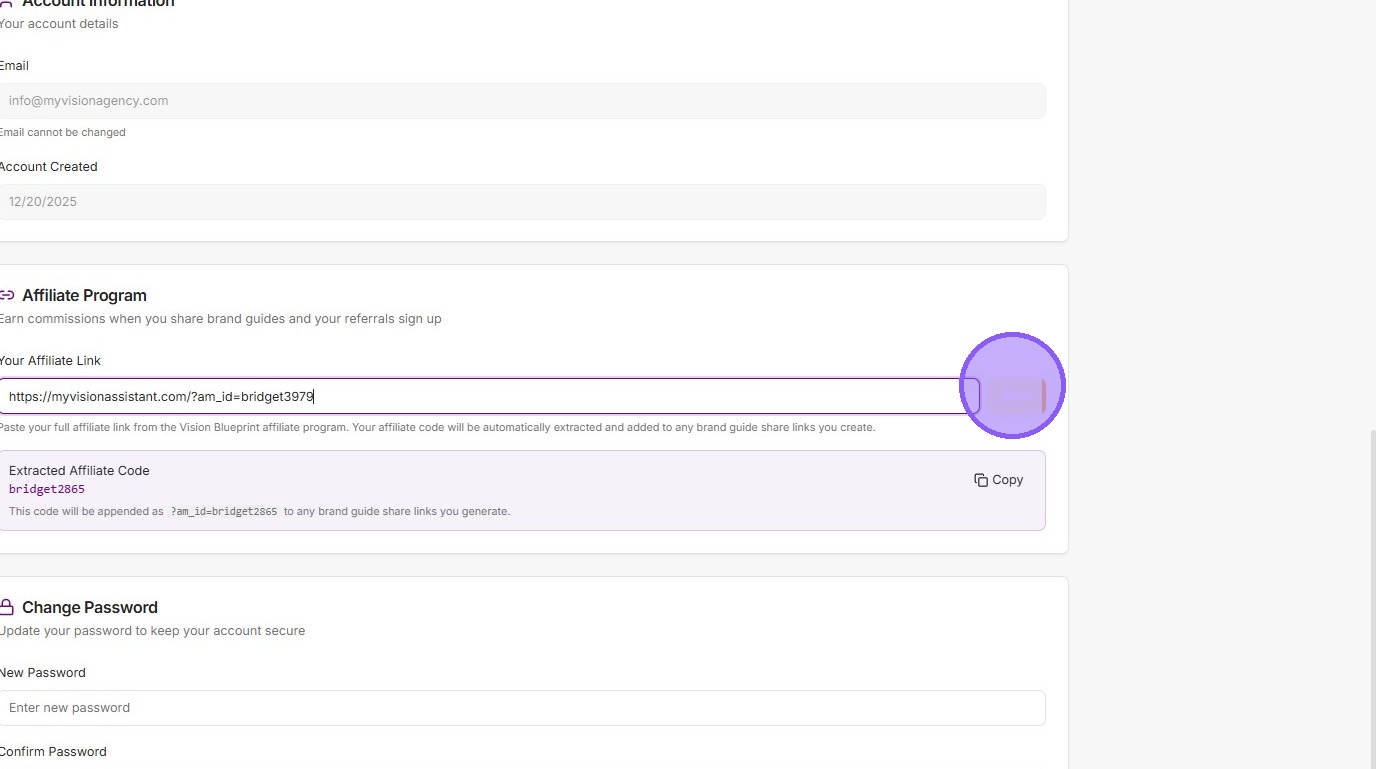
Task: Click the Change Password heading
Action: [x=90, y=607]
